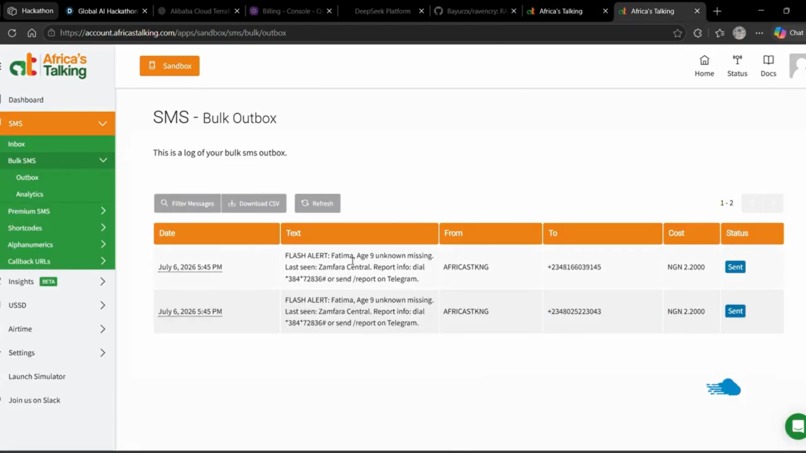Click Filter Messages button
Image resolution: width=806 pixels, height=453 pixels.
coord(187,203)
